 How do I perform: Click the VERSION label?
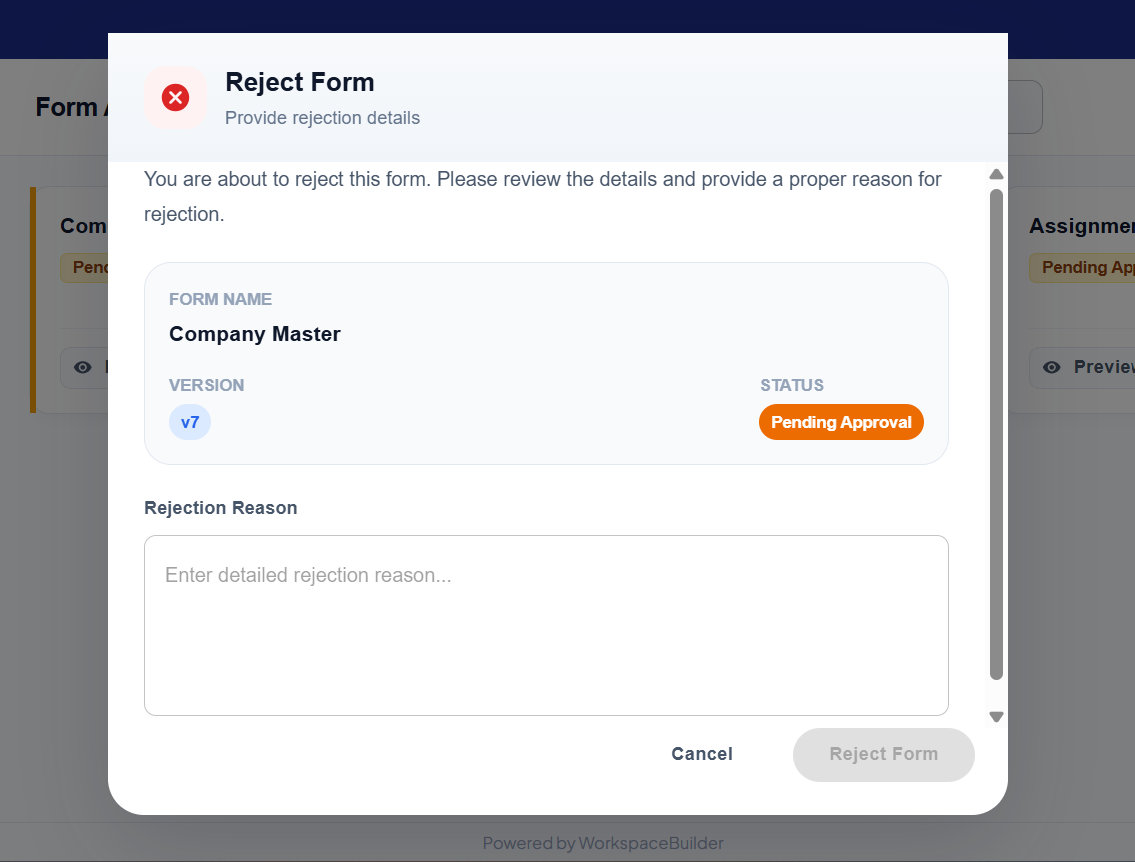[x=206, y=385]
